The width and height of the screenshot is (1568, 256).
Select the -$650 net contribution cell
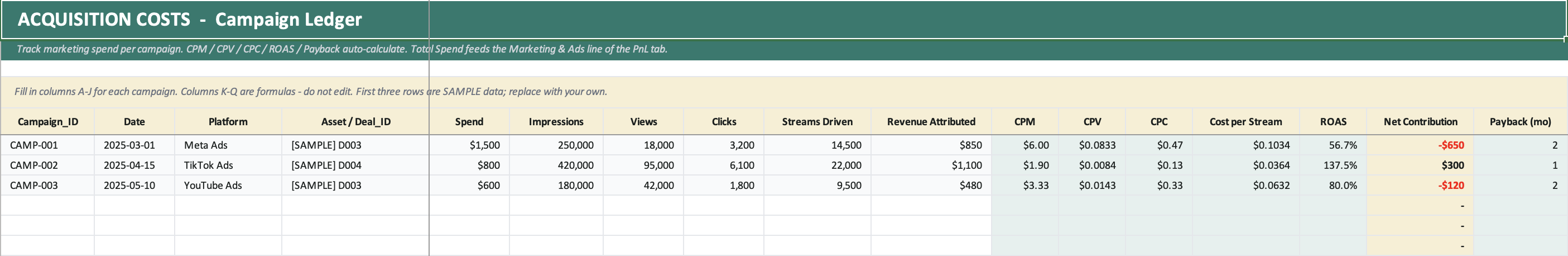tap(1420, 145)
